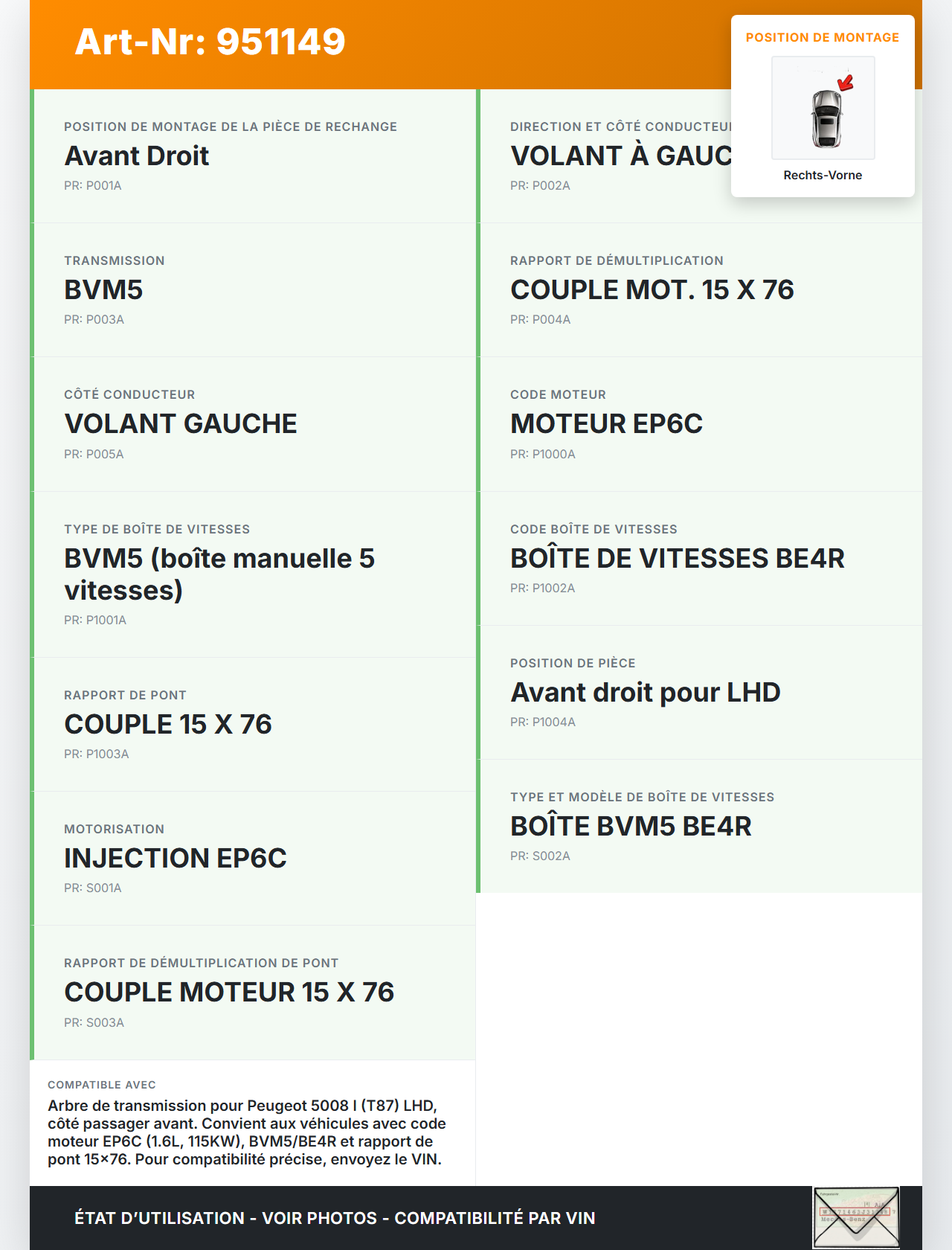
Task: Click the POSITION DE MONTAGE heading
Action: click(x=823, y=37)
